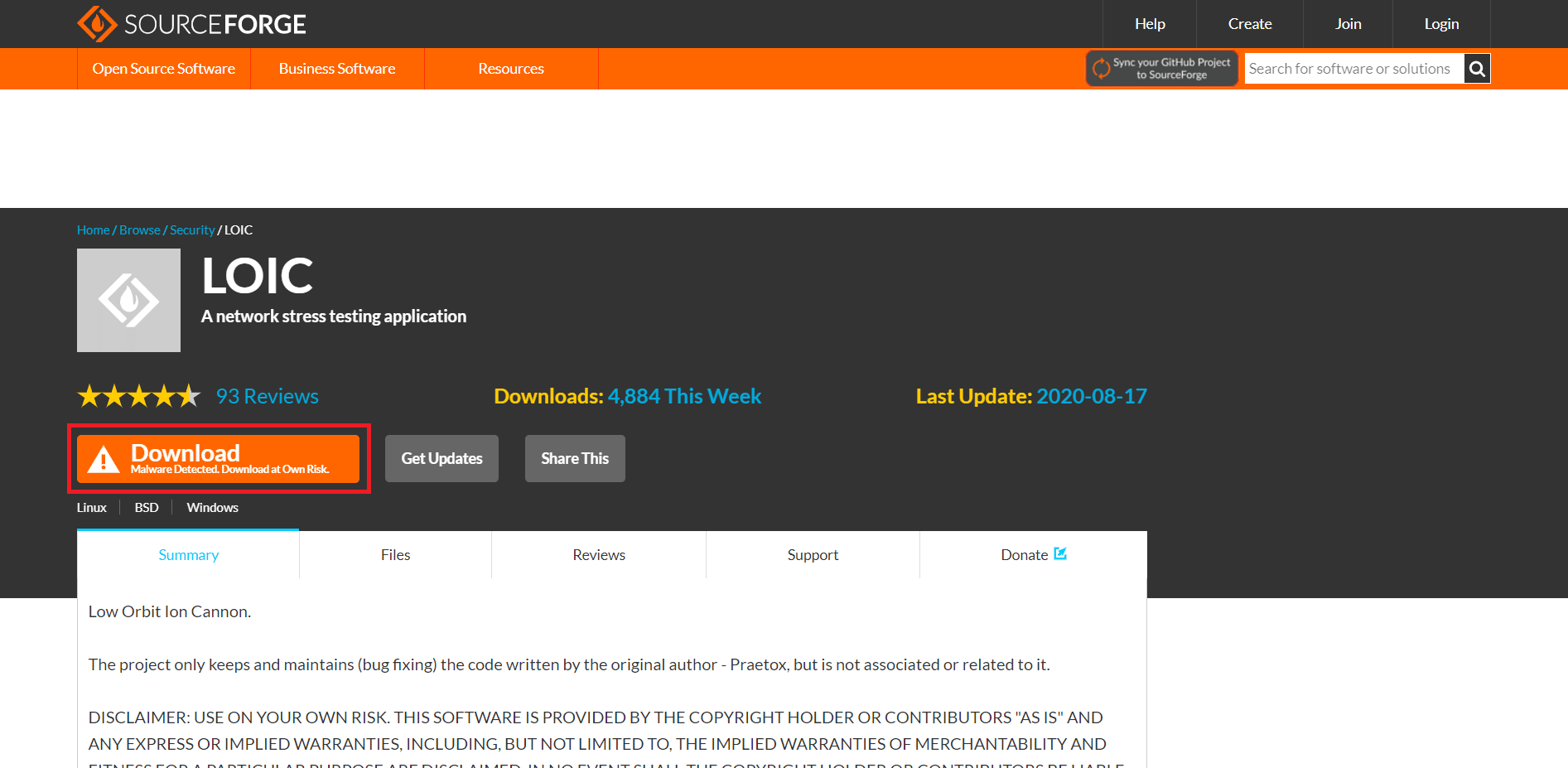
Task: Click the orange Download button
Action: pyautogui.click(x=219, y=459)
